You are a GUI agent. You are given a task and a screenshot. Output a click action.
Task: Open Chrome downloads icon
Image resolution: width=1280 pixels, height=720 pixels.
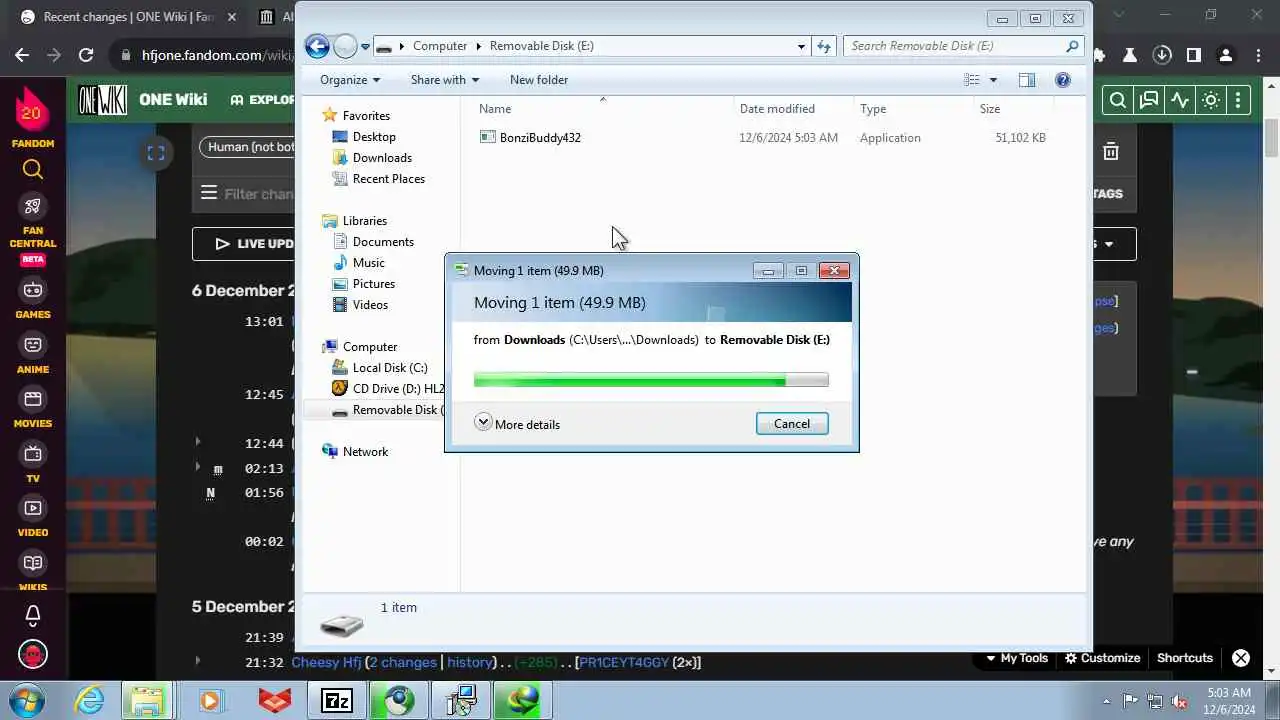coord(1162,55)
